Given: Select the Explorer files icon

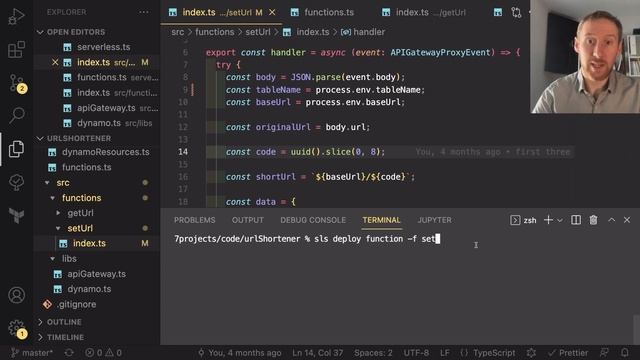Looking at the screenshot, I should pos(16,149).
